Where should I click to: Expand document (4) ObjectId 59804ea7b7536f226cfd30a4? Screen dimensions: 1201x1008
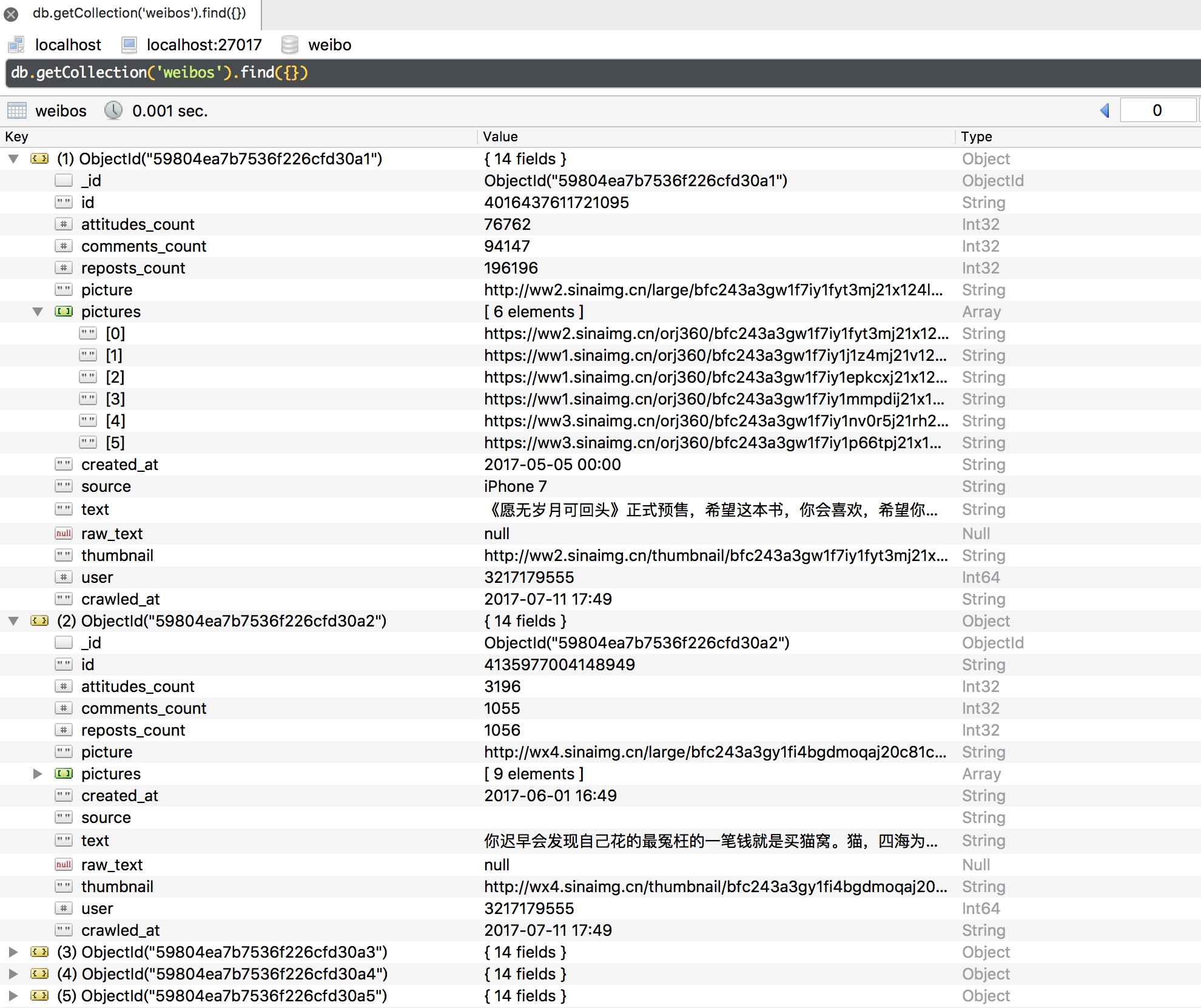[x=13, y=974]
